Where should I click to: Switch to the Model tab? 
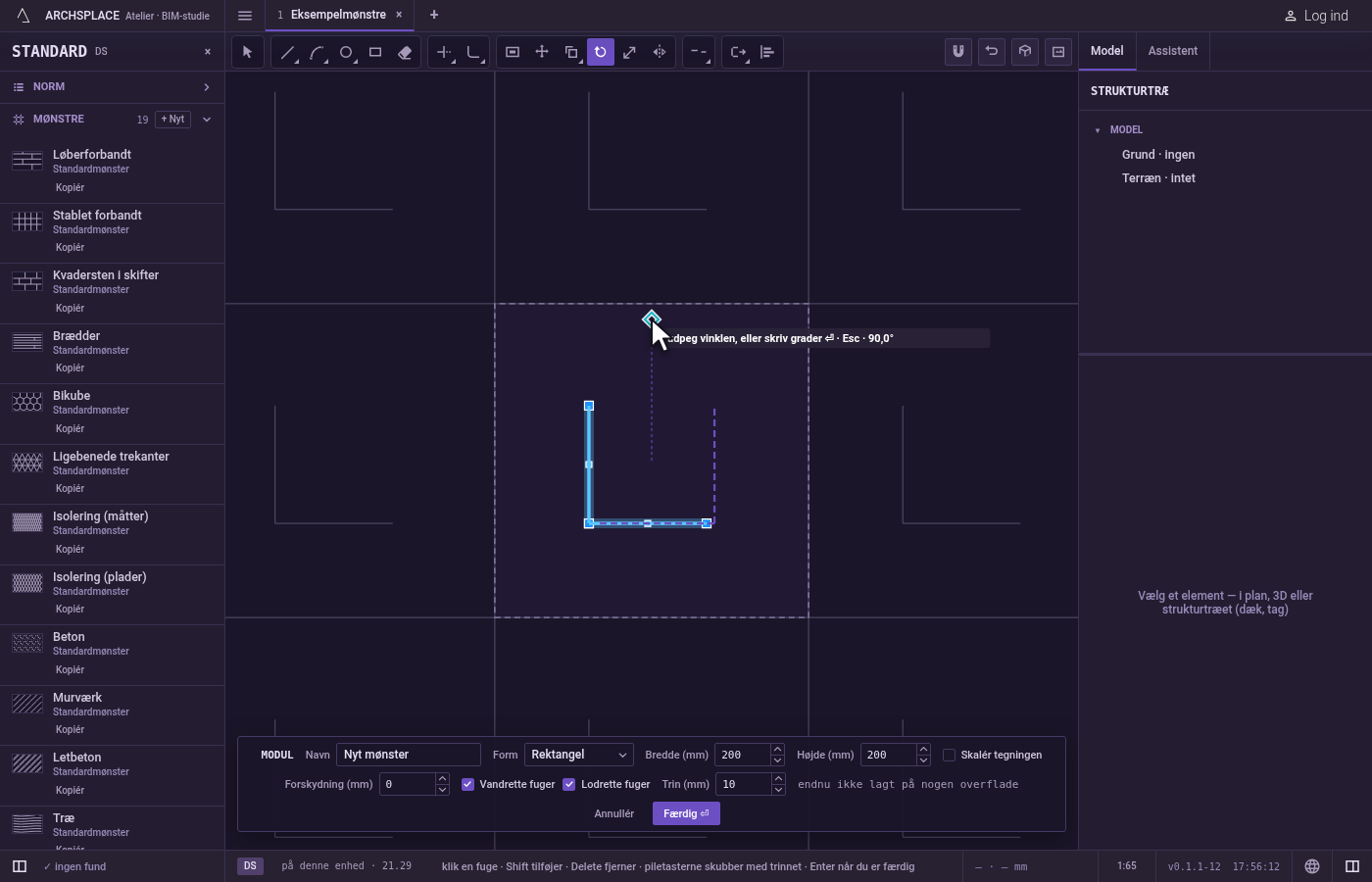(x=1107, y=51)
